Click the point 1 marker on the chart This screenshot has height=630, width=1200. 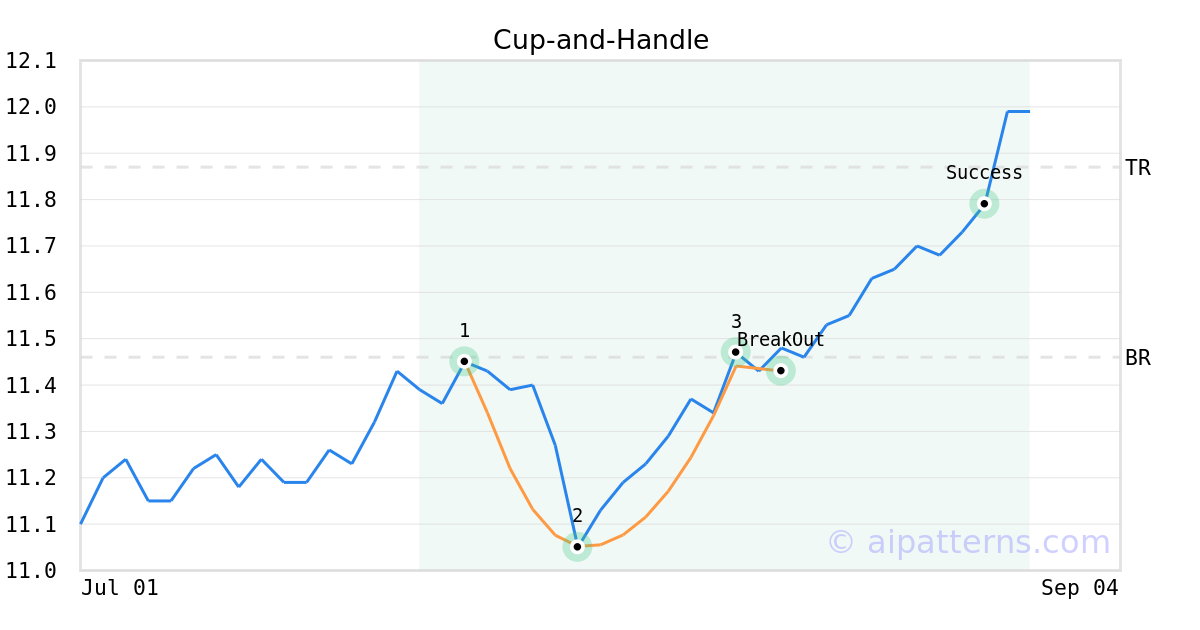click(x=464, y=361)
